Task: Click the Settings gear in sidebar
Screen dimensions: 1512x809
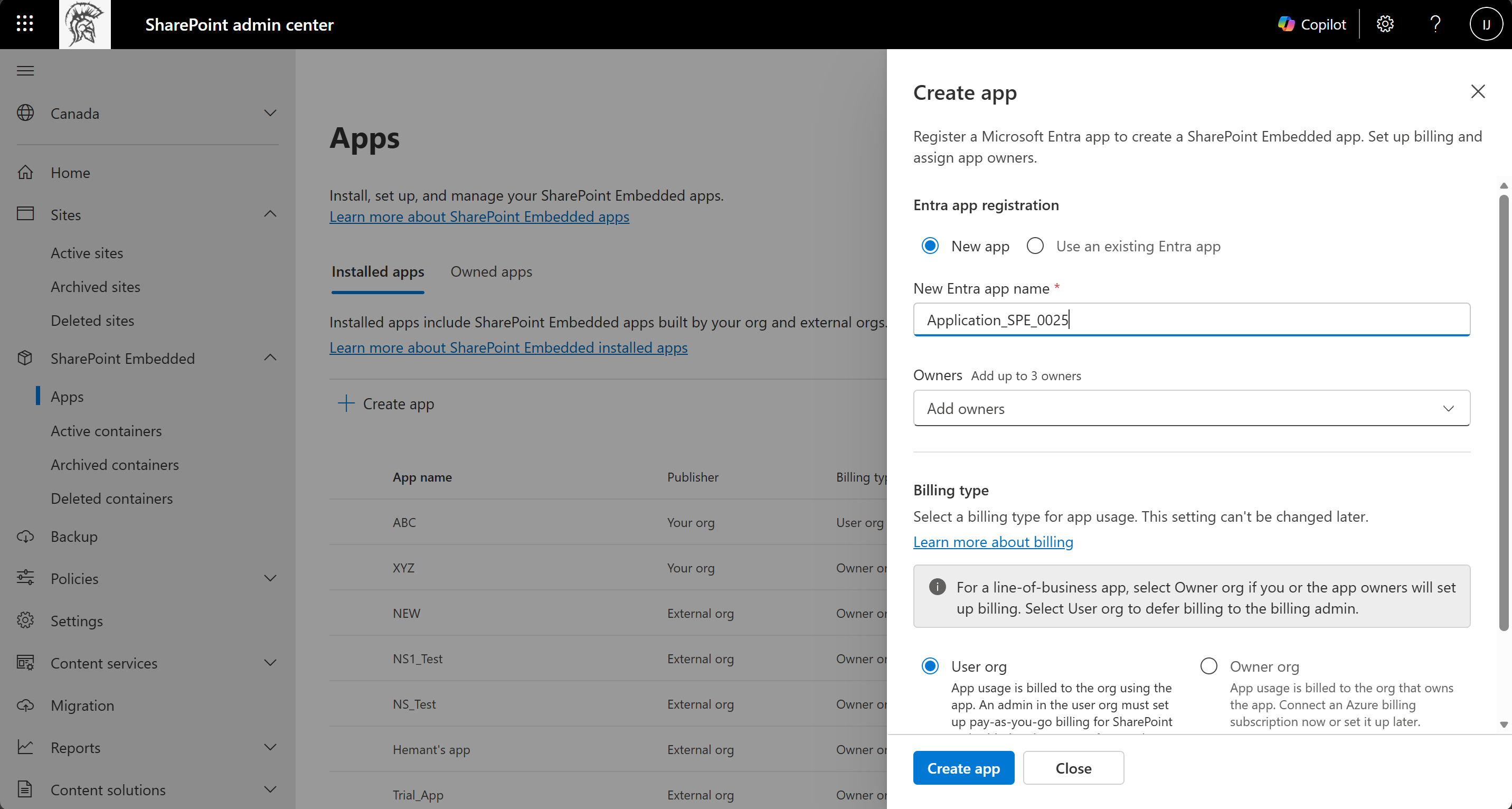Action: click(25, 620)
